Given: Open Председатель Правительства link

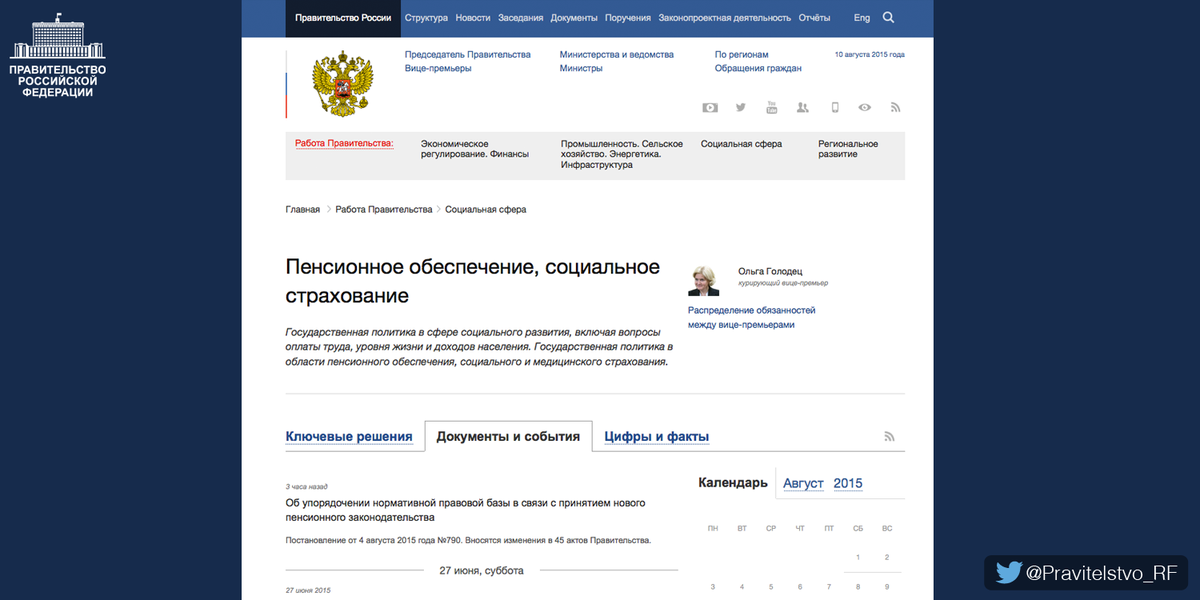Looking at the screenshot, I should (x=468, y=55).
